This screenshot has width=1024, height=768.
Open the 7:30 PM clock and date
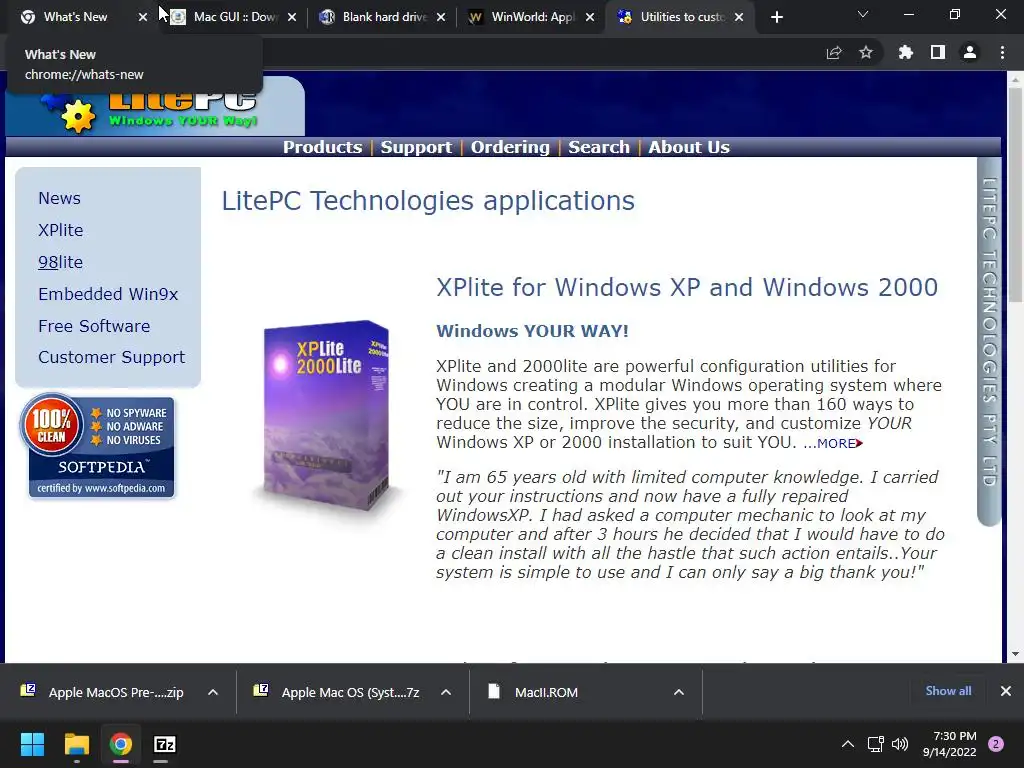pyautogui.click(x=950, y=744)
